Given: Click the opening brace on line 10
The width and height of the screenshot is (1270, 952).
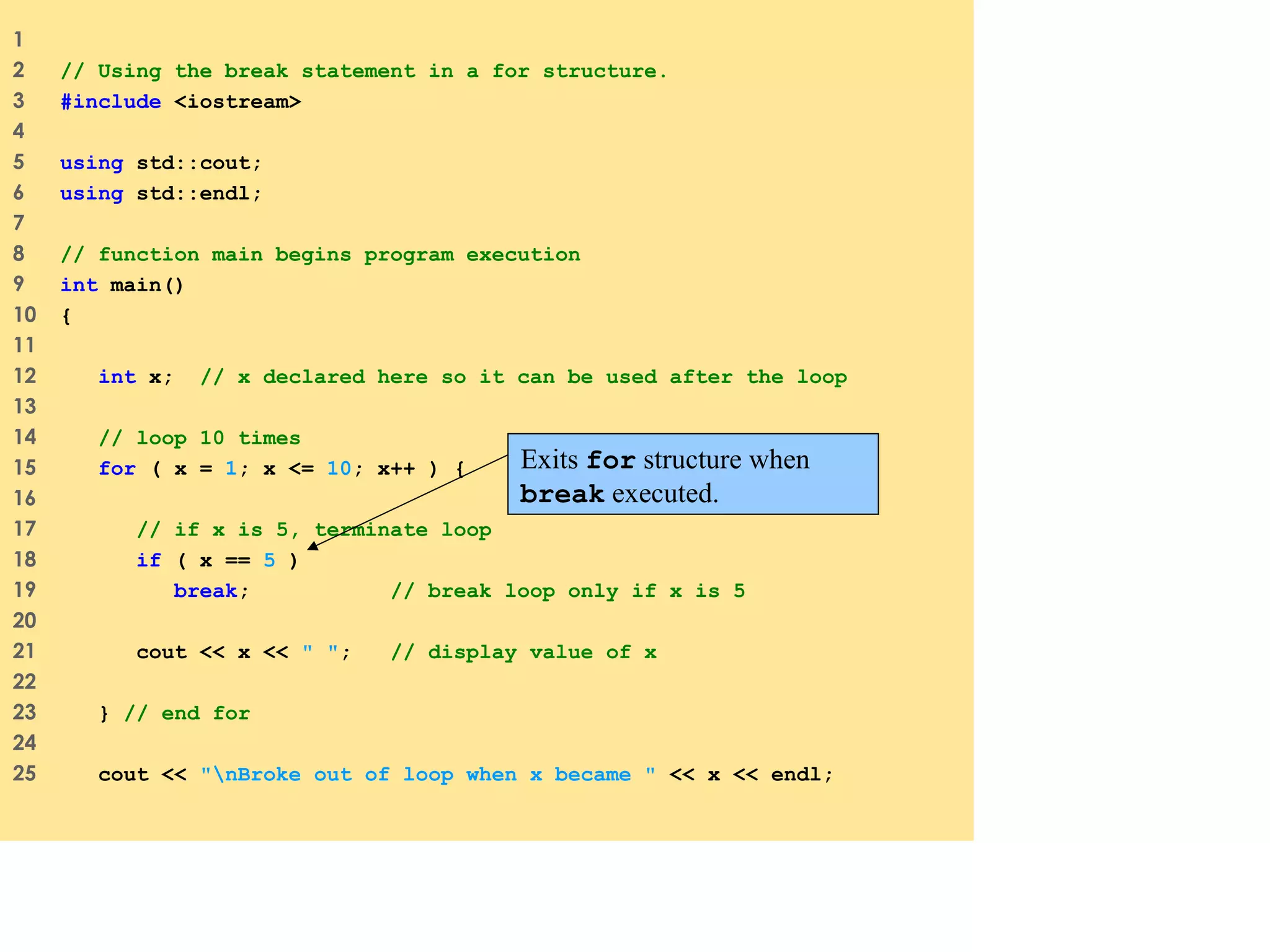Looking at the screenshot, I should pos(66,316).
